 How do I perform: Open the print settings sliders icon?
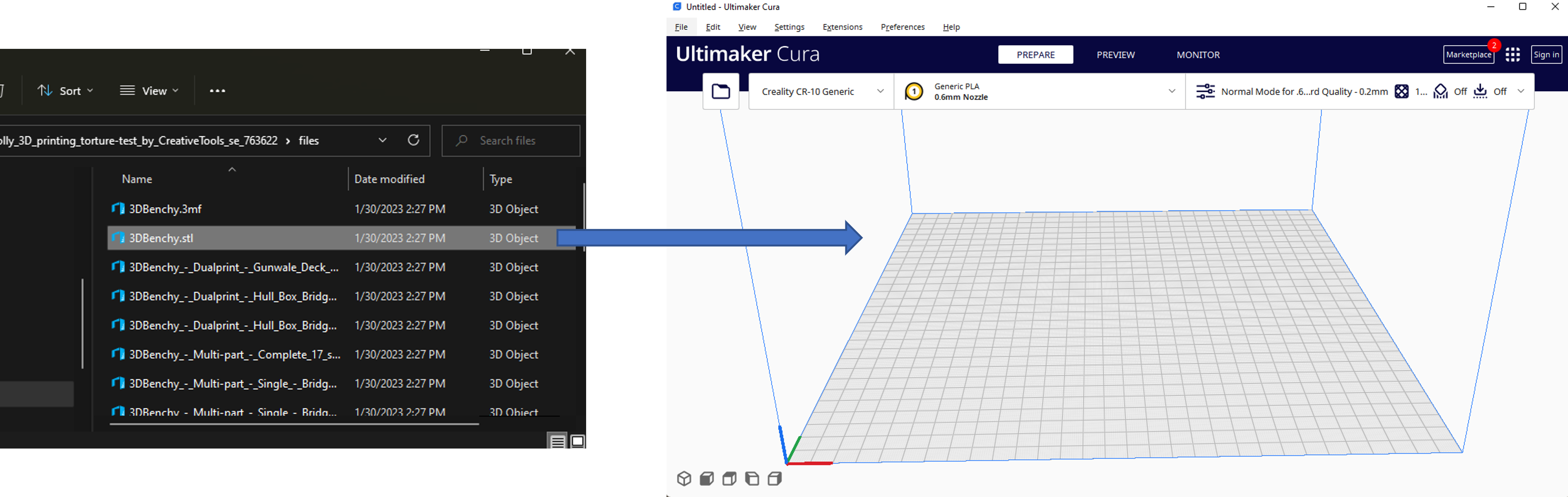pyautogui.click(x=1205, y=92)
